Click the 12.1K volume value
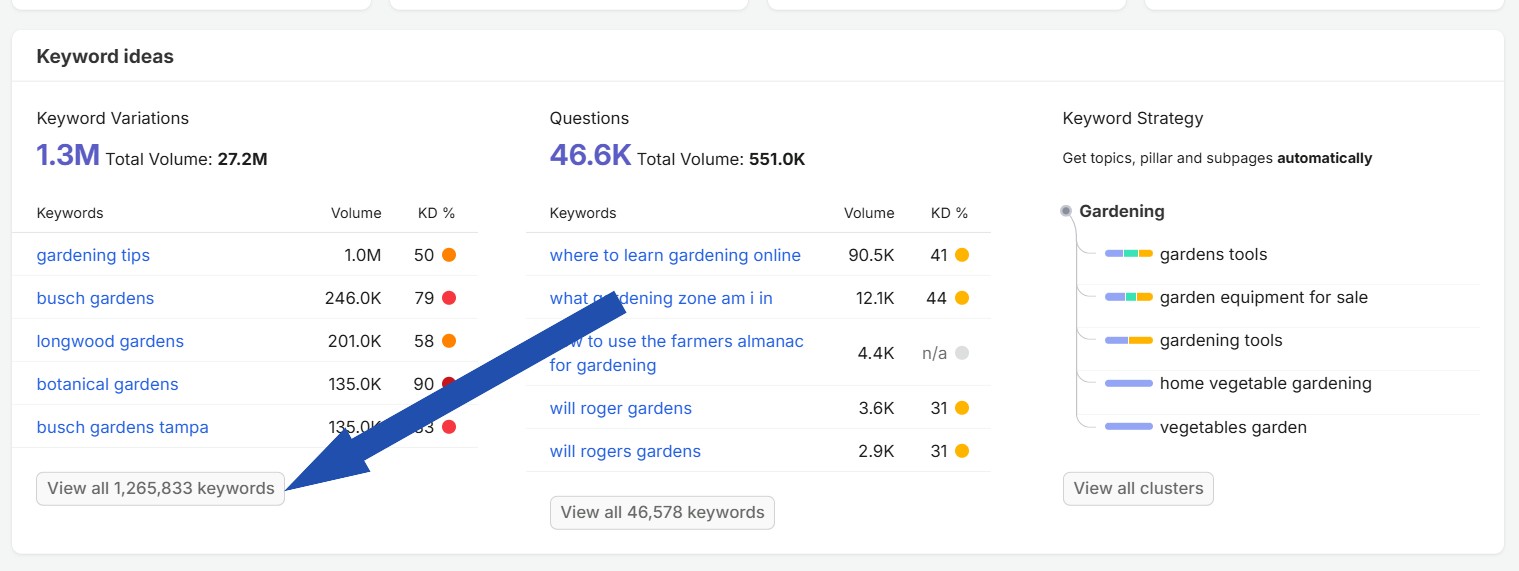This screenshot has height=571, width=1519. coord(873,298)
